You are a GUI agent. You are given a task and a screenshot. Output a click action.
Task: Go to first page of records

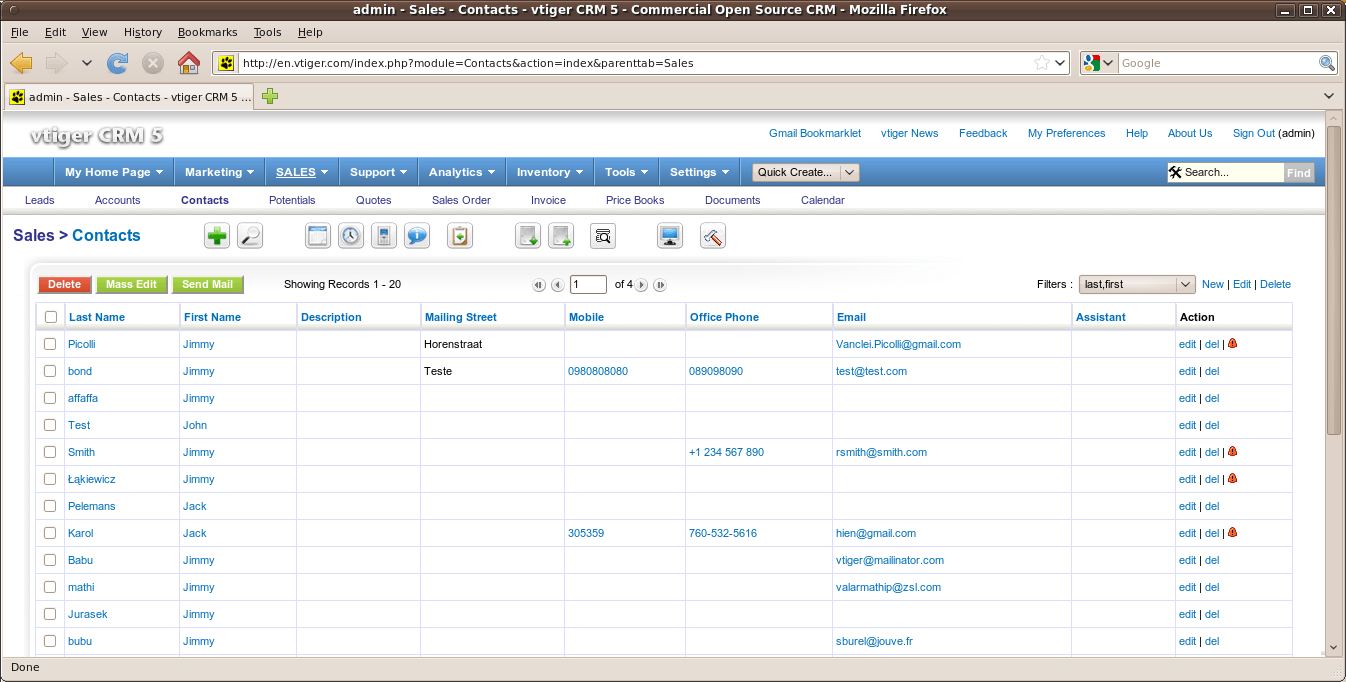(539, 285)
